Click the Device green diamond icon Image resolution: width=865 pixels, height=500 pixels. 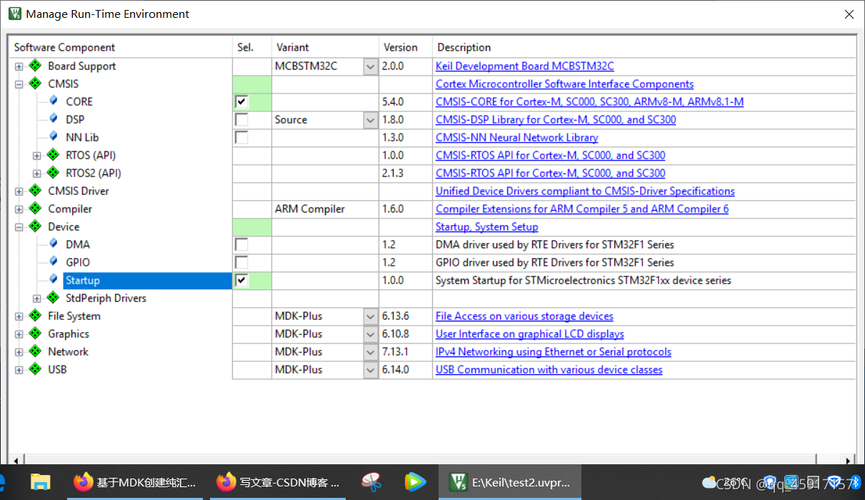(x=35, y=226)
